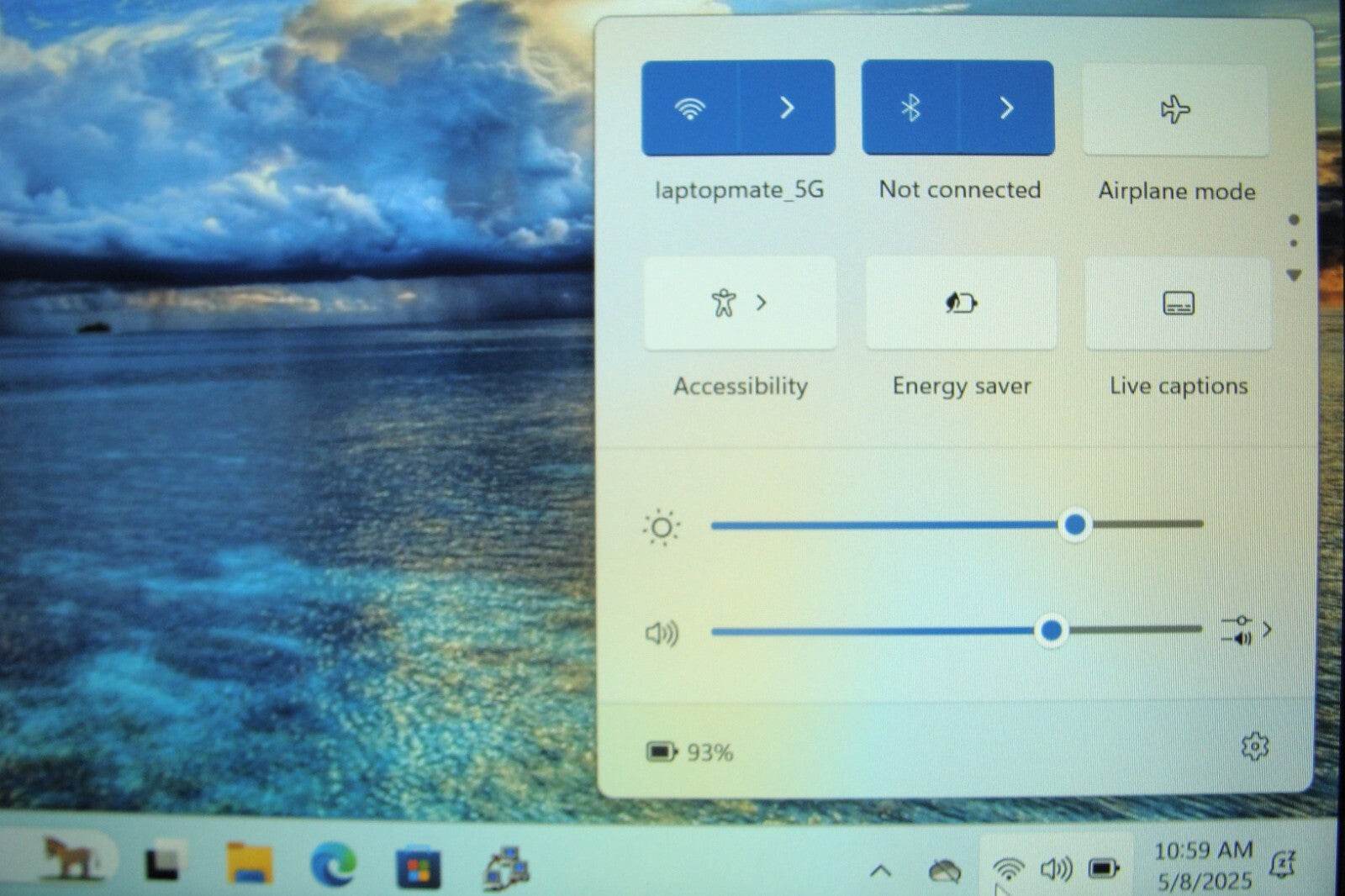Expand the Bluetooth devices list
The height and width of the screenshot is (896, 1345).
tap(1006, 108)
